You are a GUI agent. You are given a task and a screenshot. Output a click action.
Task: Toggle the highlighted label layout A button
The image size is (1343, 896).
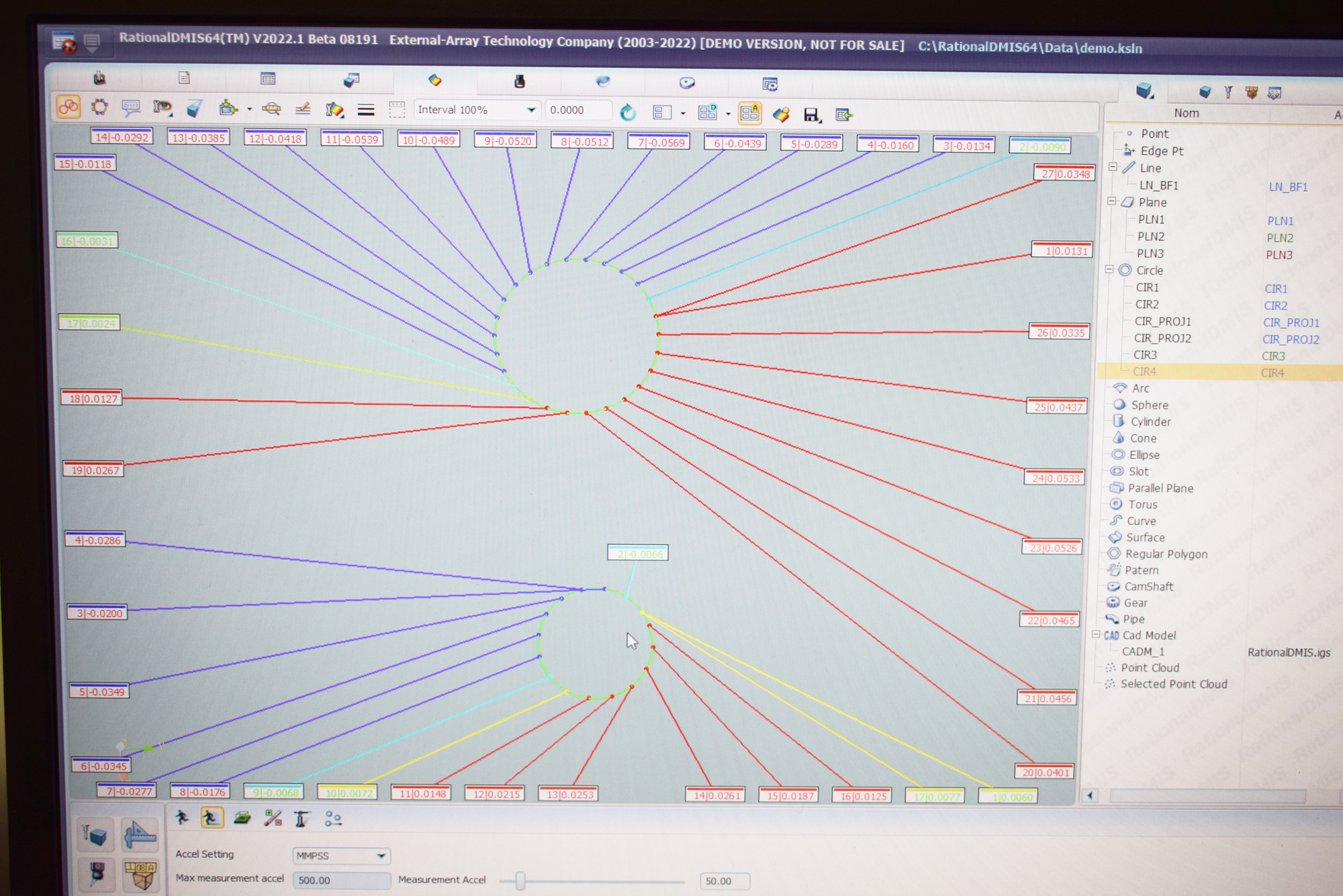coord(749,113)
